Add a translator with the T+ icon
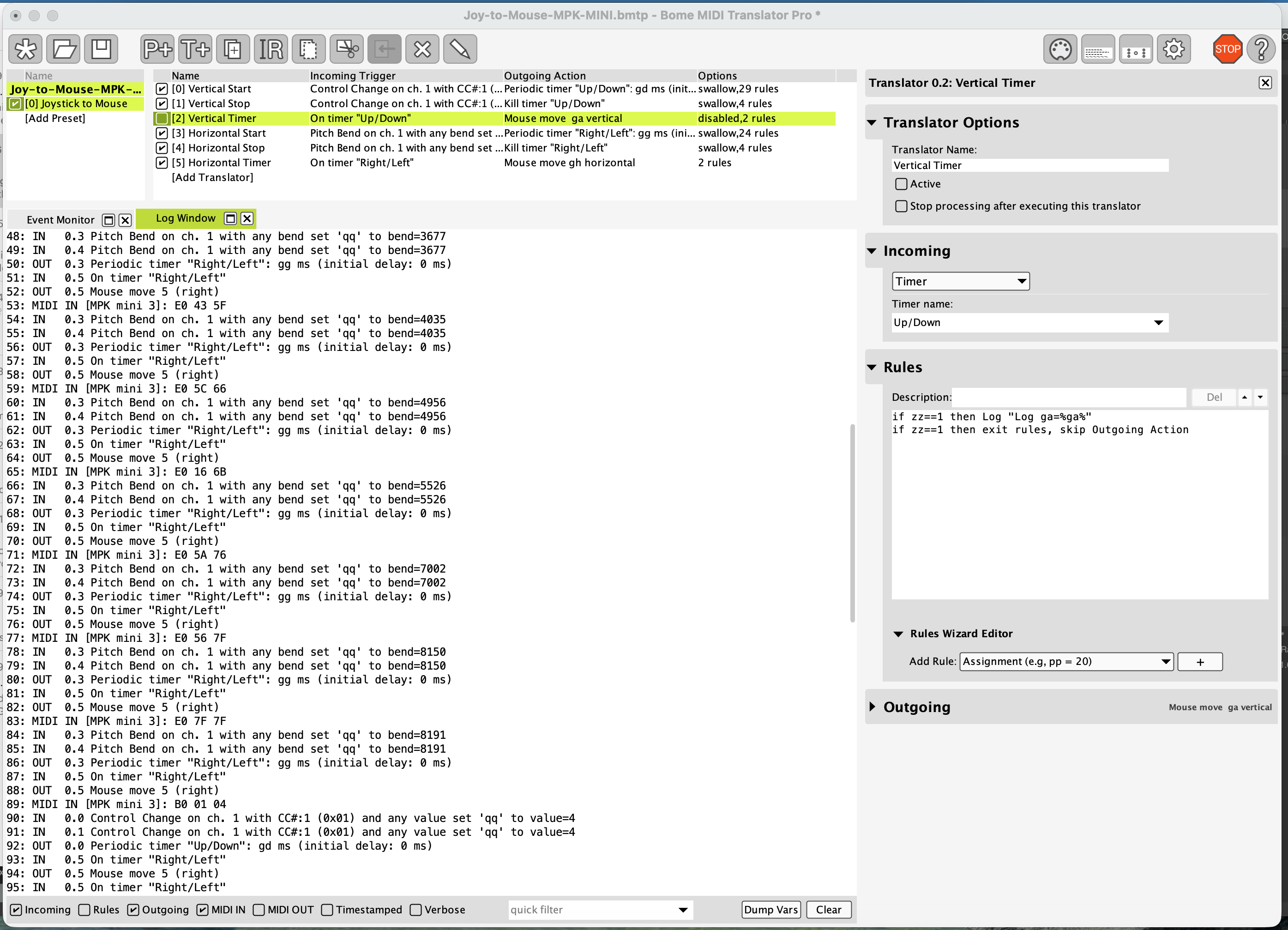The image size is (1288, 930). point(195,49)
